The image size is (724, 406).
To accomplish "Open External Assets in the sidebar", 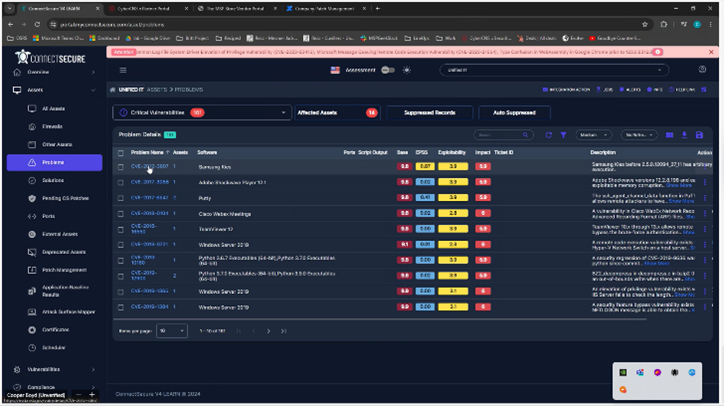I will coord(60,234).
